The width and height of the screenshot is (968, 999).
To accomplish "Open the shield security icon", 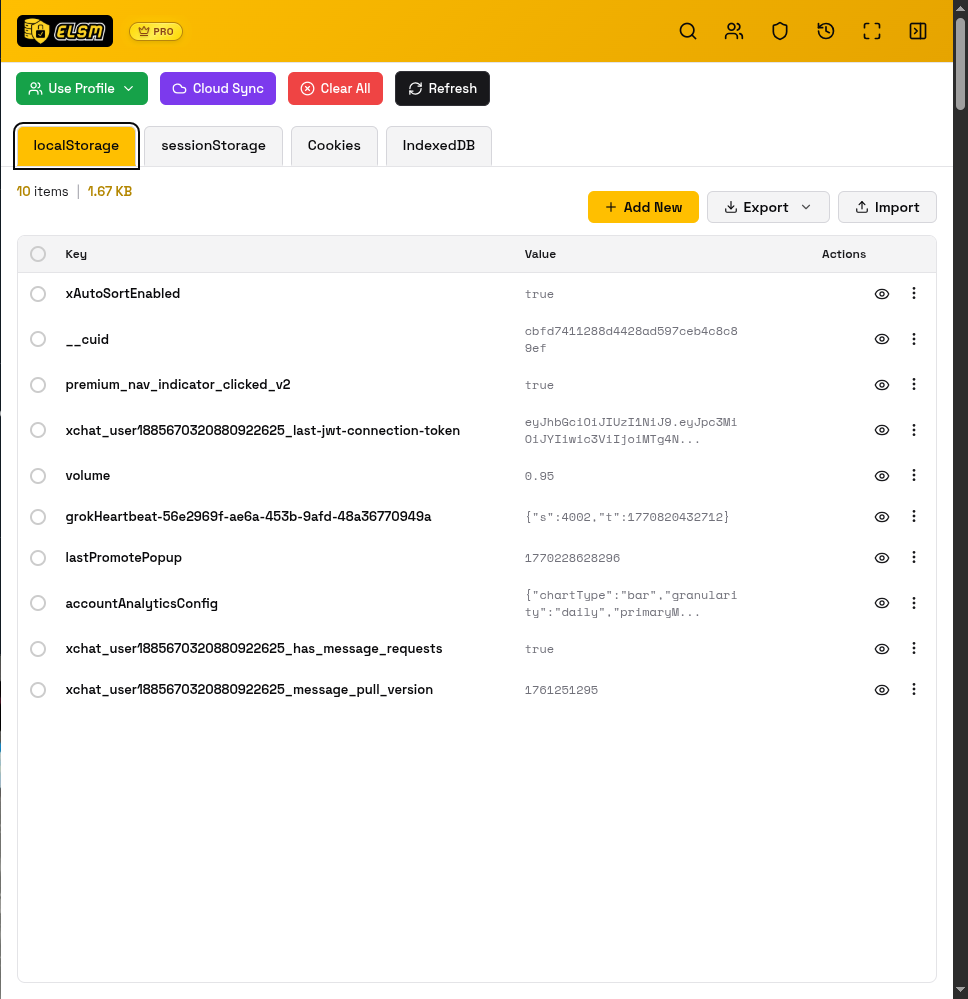I will click(780, 31).
